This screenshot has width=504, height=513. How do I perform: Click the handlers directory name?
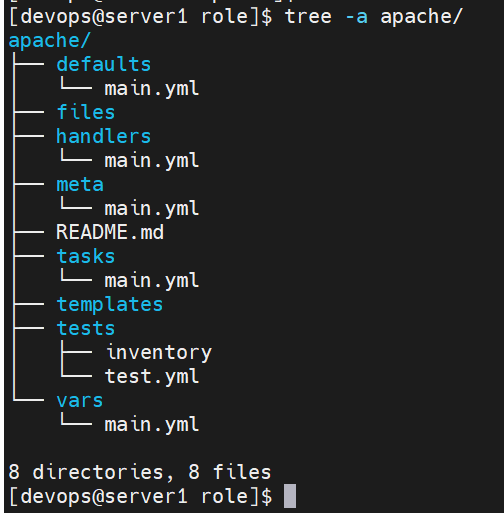point(104,136)
